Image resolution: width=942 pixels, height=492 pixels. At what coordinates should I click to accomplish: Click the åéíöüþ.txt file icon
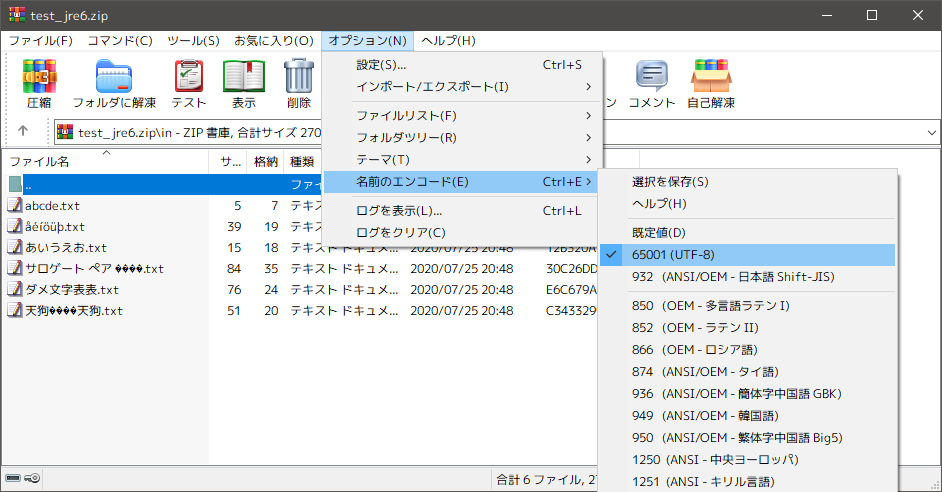click(15, 226)
